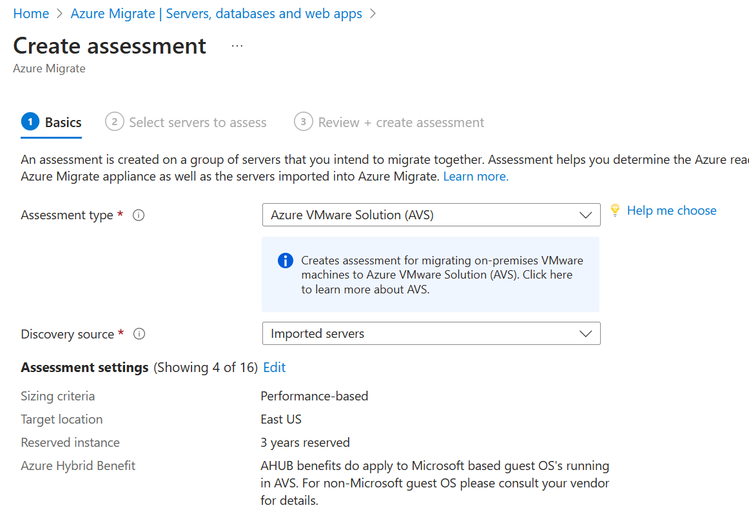Click the blue info icon in AVS banner
Screen dimensions: 749x532
click(285, 260)
